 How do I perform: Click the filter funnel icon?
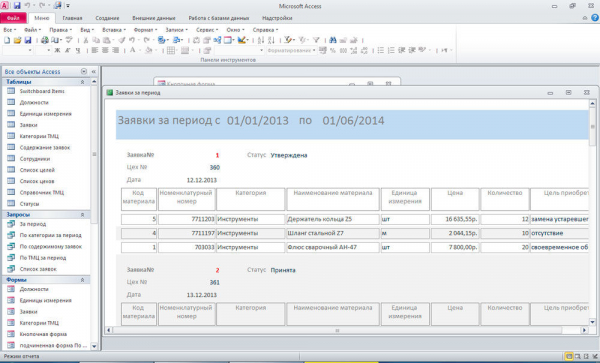[316, 40]
